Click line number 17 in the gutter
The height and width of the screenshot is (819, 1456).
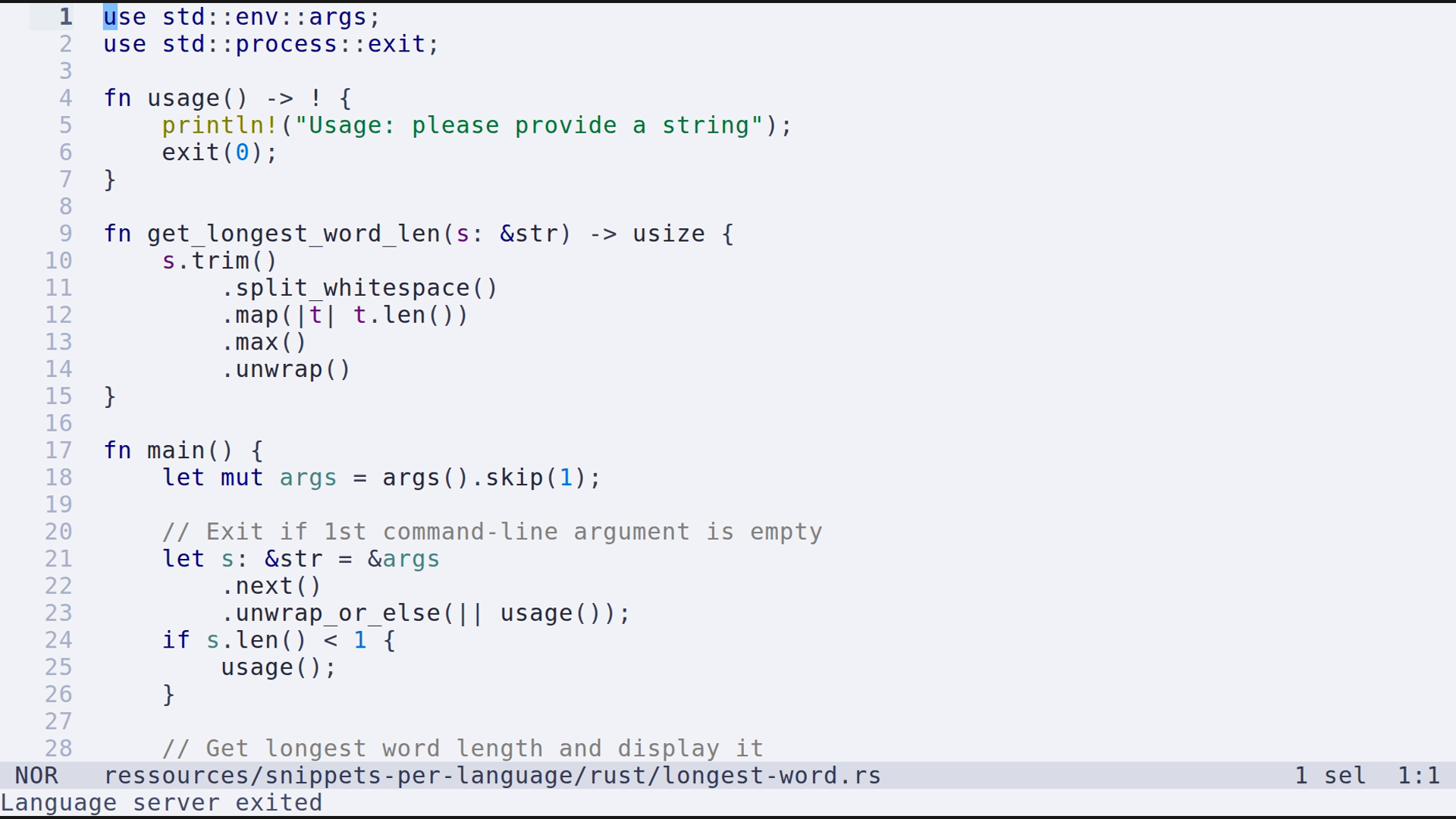pos(58,450)
